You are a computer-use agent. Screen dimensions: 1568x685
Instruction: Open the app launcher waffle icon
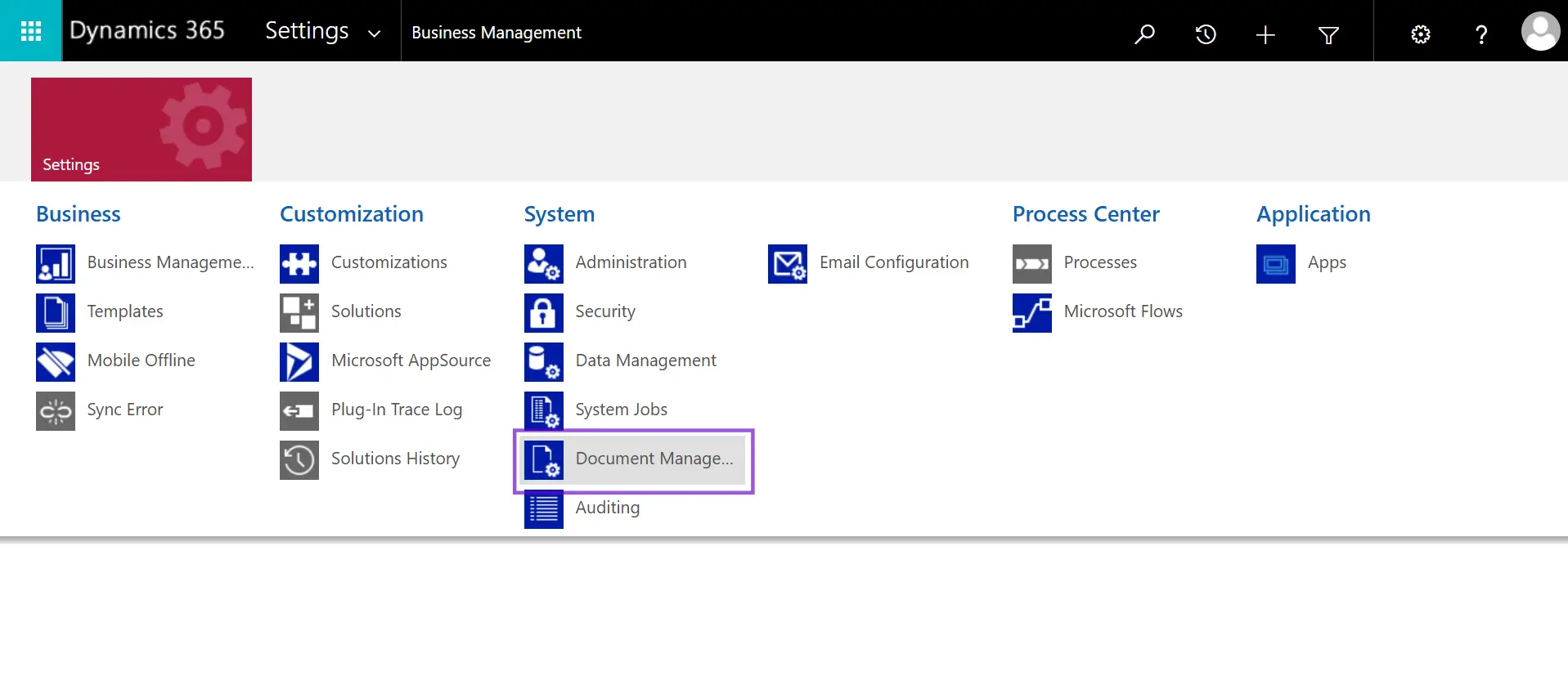click(31, 31)
